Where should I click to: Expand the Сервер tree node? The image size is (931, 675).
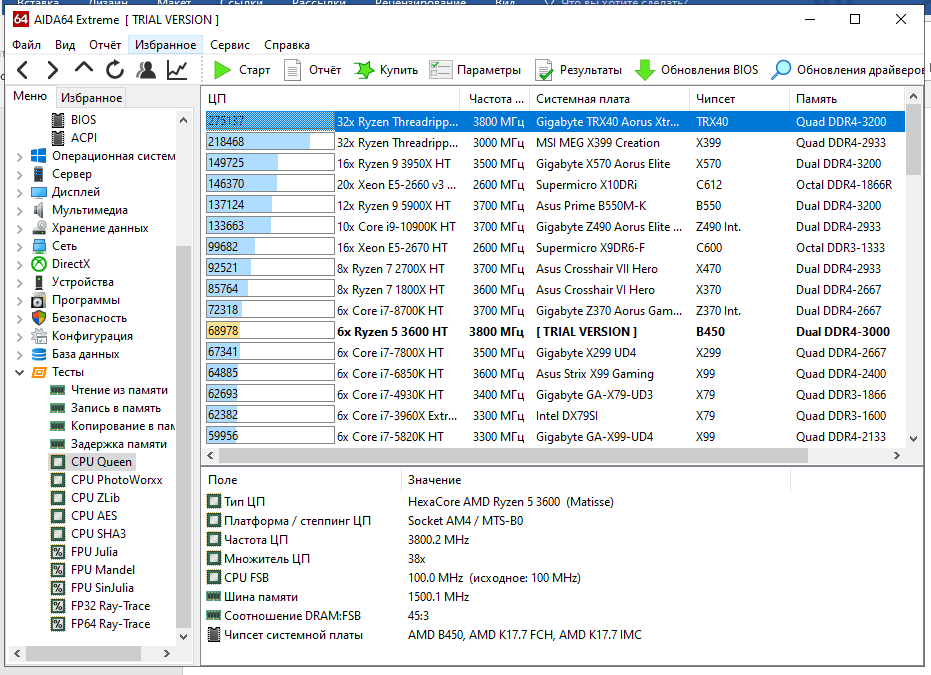pyautogui.click(x=20, y=175)
